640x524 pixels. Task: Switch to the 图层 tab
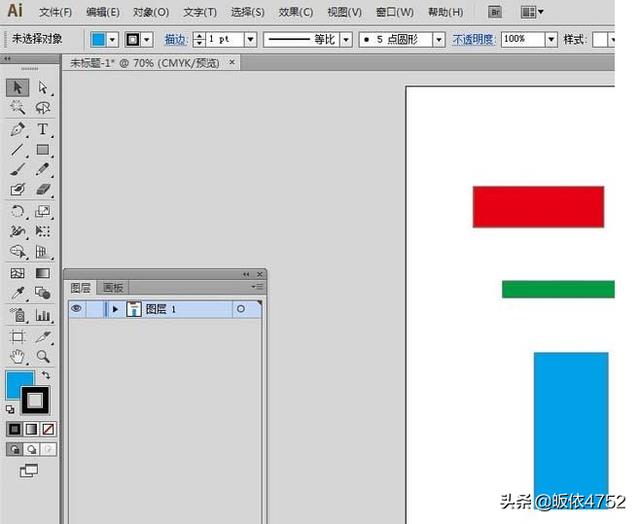[x=80, y=288]
